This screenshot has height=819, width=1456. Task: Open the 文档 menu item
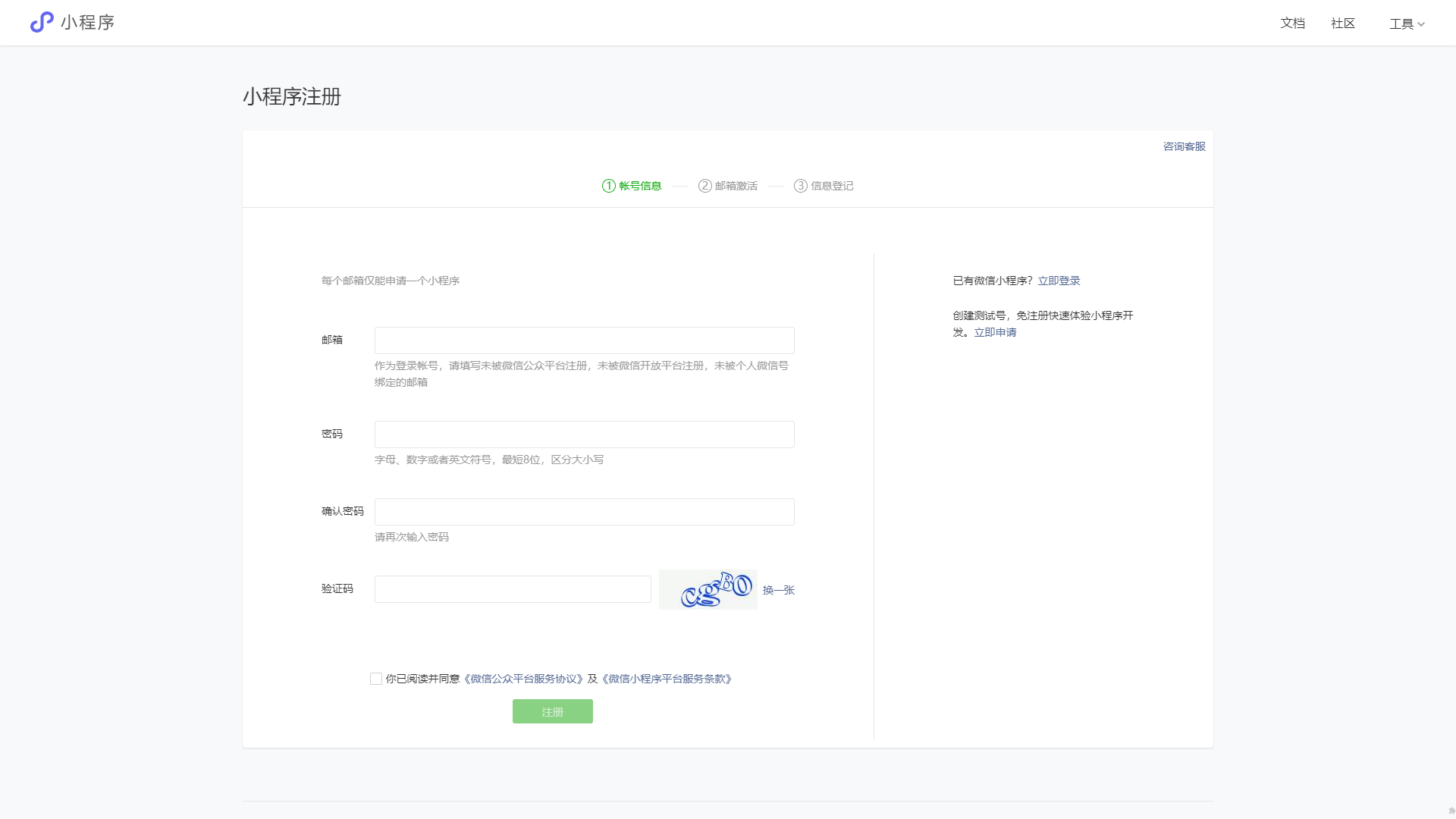1292,24
